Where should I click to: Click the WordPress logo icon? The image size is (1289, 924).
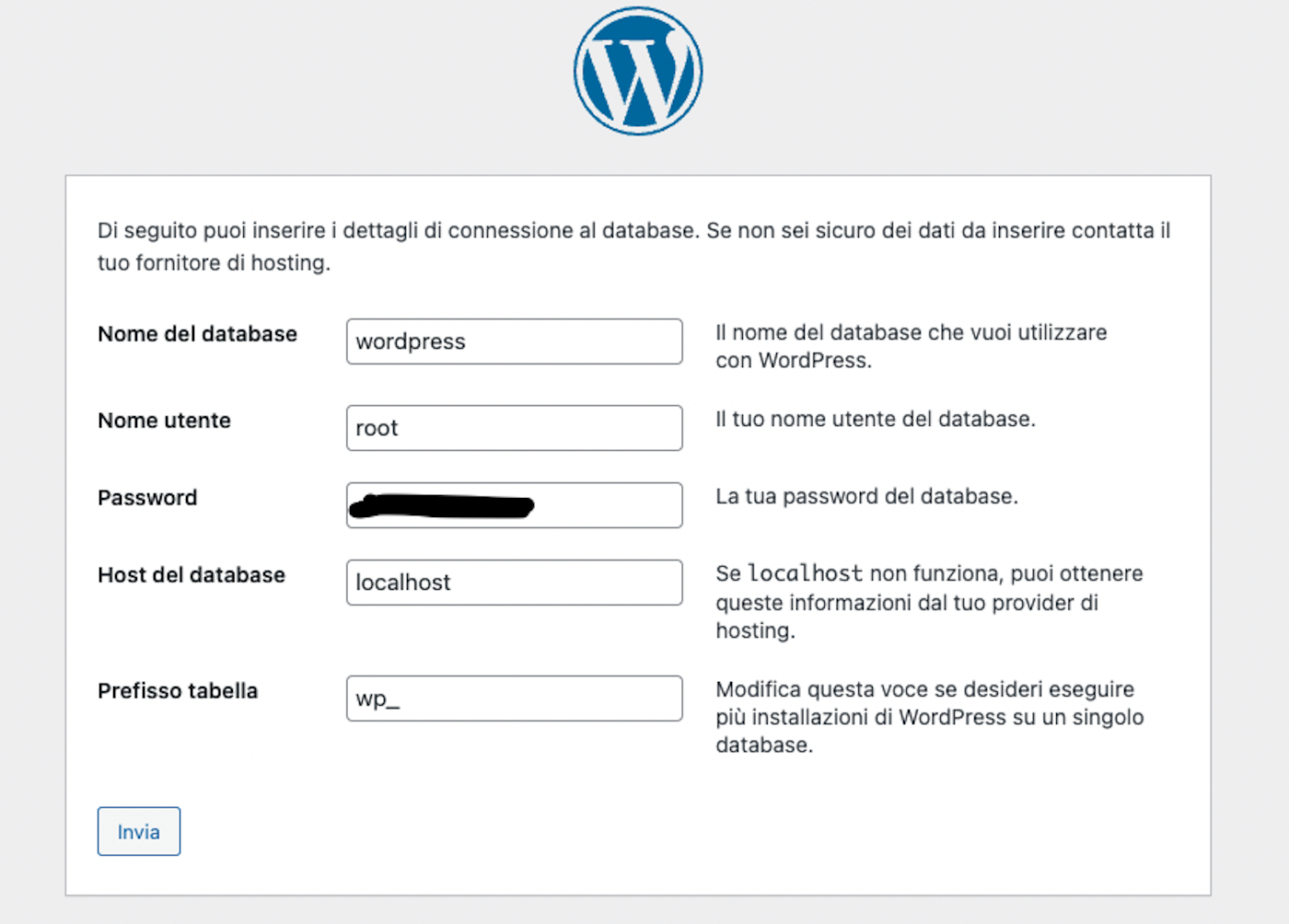(637, 70)
